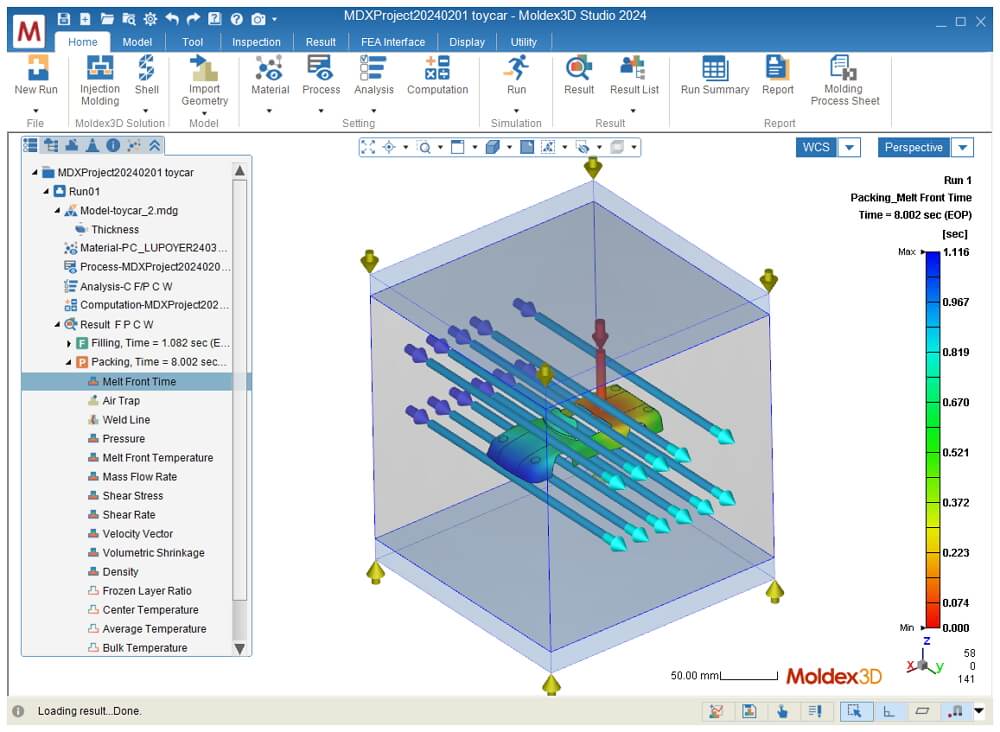Click the Analysis setting icon
This screenshot has height=732, width=1000.
[373, 69]
